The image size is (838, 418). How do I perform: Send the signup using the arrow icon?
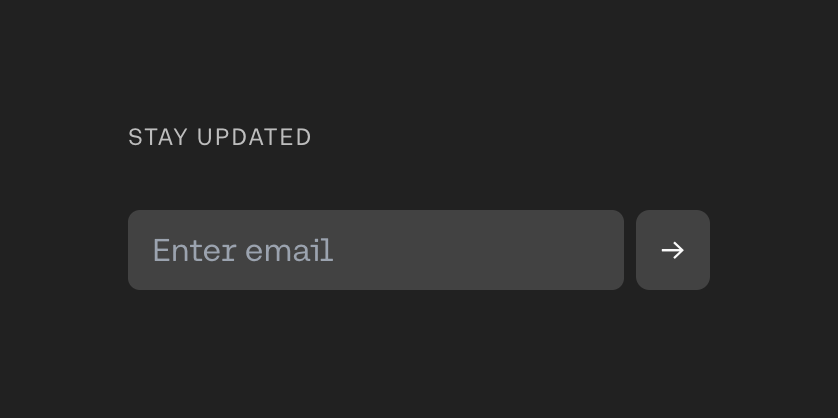pyautogui.click(x=672, y=250)
